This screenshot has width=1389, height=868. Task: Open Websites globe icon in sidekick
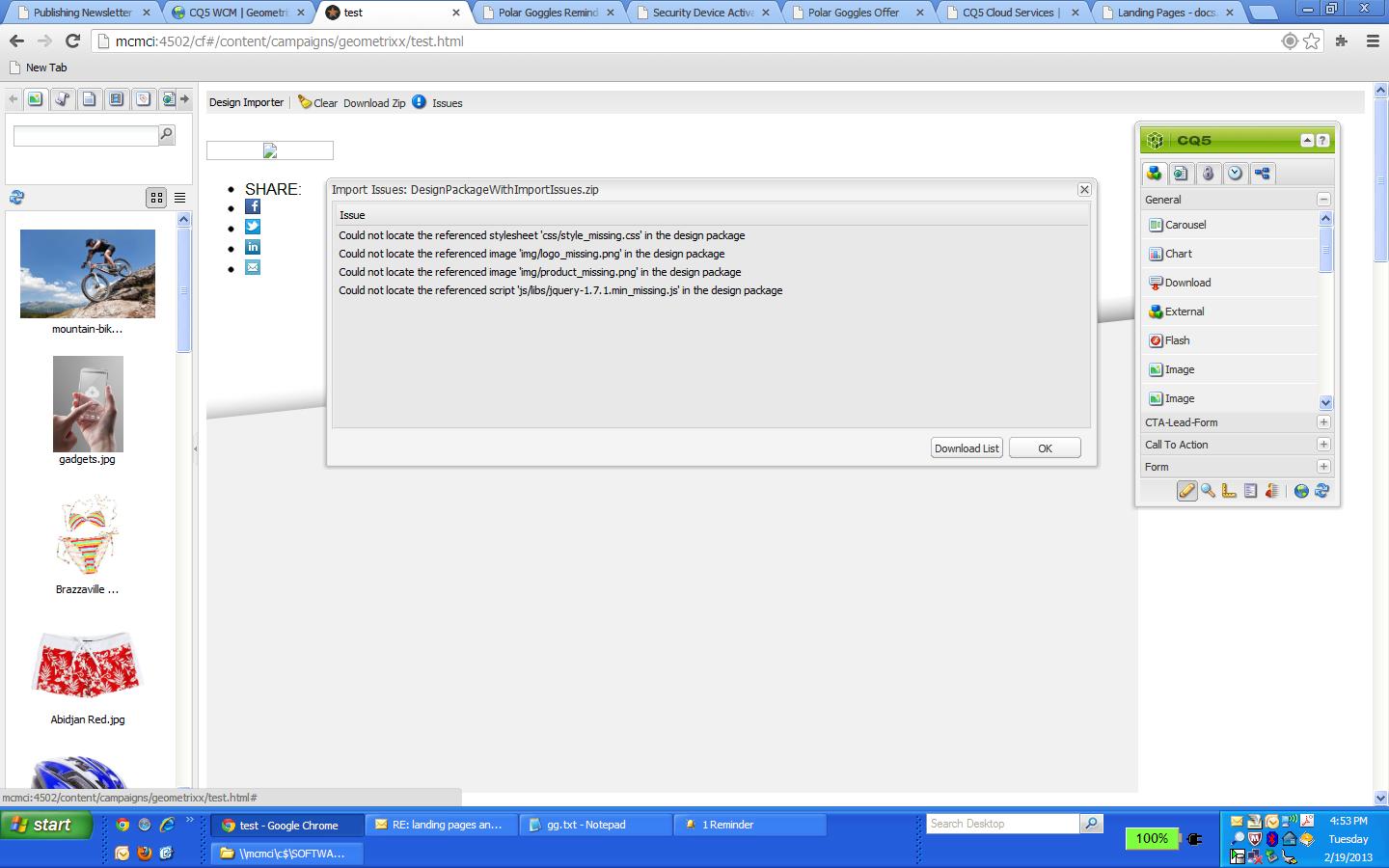[x=1301, y=491]
